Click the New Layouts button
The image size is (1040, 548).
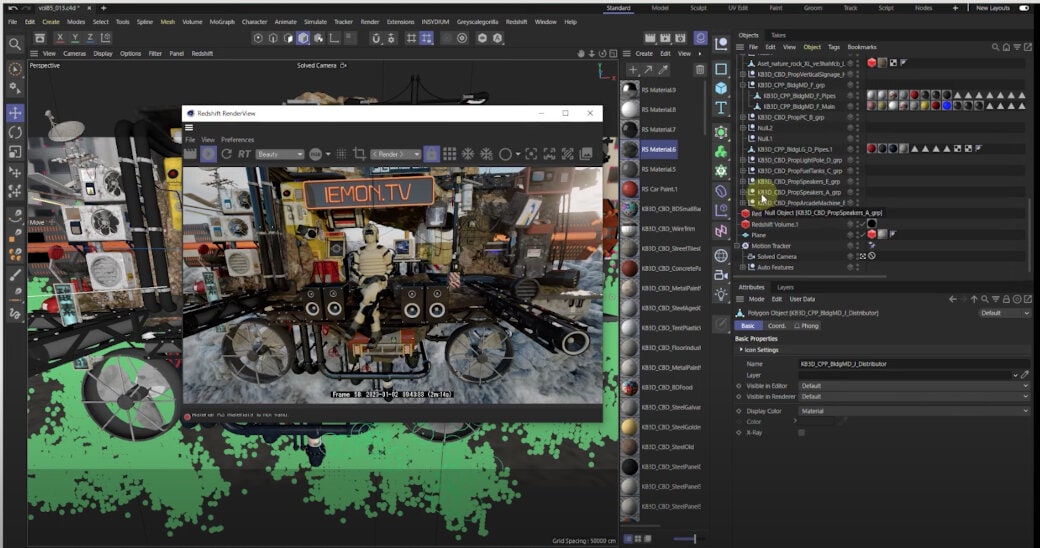[x=992, y=8]
